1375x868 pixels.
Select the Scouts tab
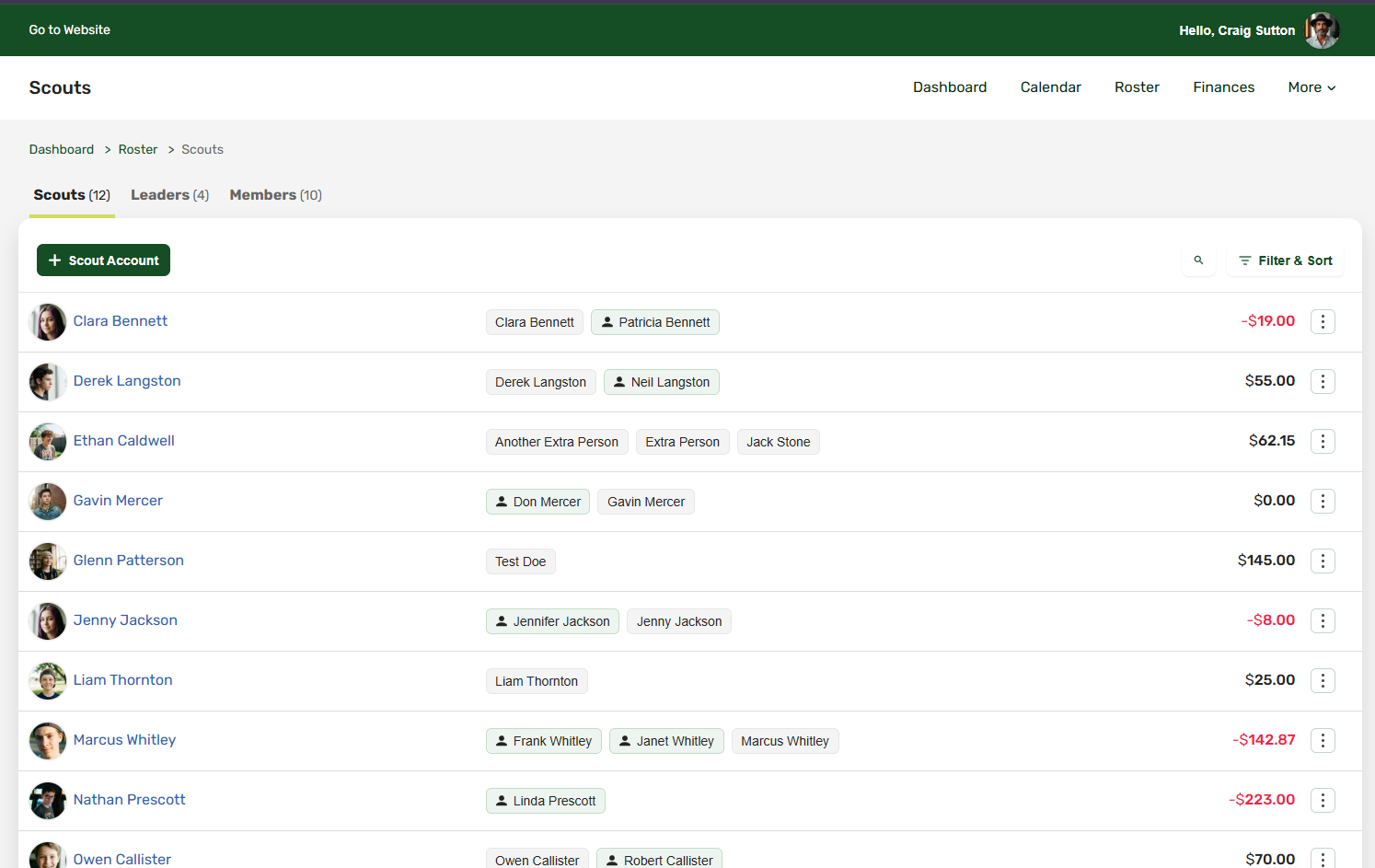72,195
